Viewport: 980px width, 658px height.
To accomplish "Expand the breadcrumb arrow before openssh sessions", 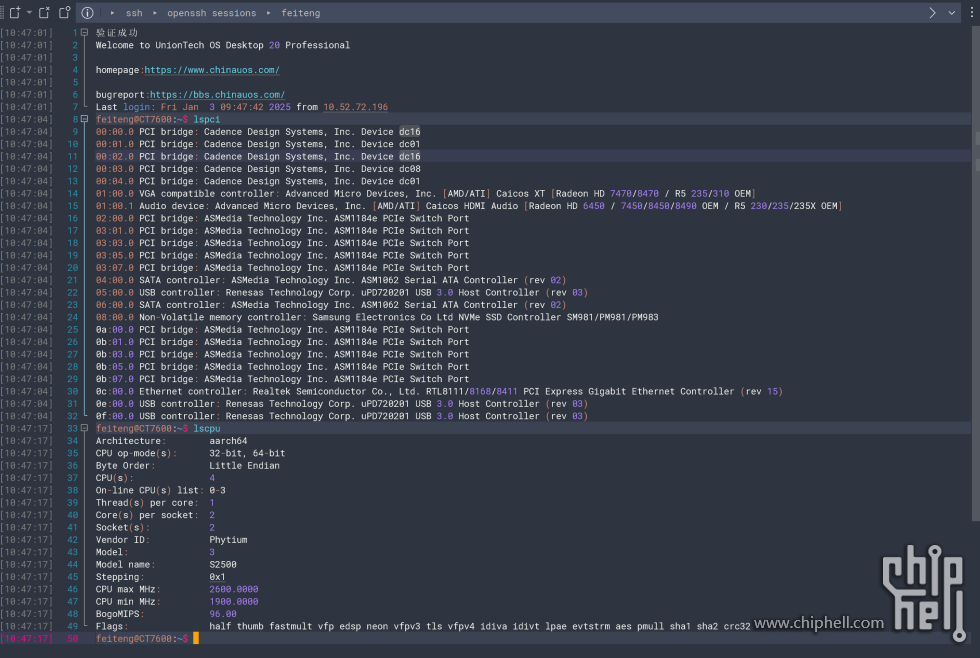I will (154, 12).
